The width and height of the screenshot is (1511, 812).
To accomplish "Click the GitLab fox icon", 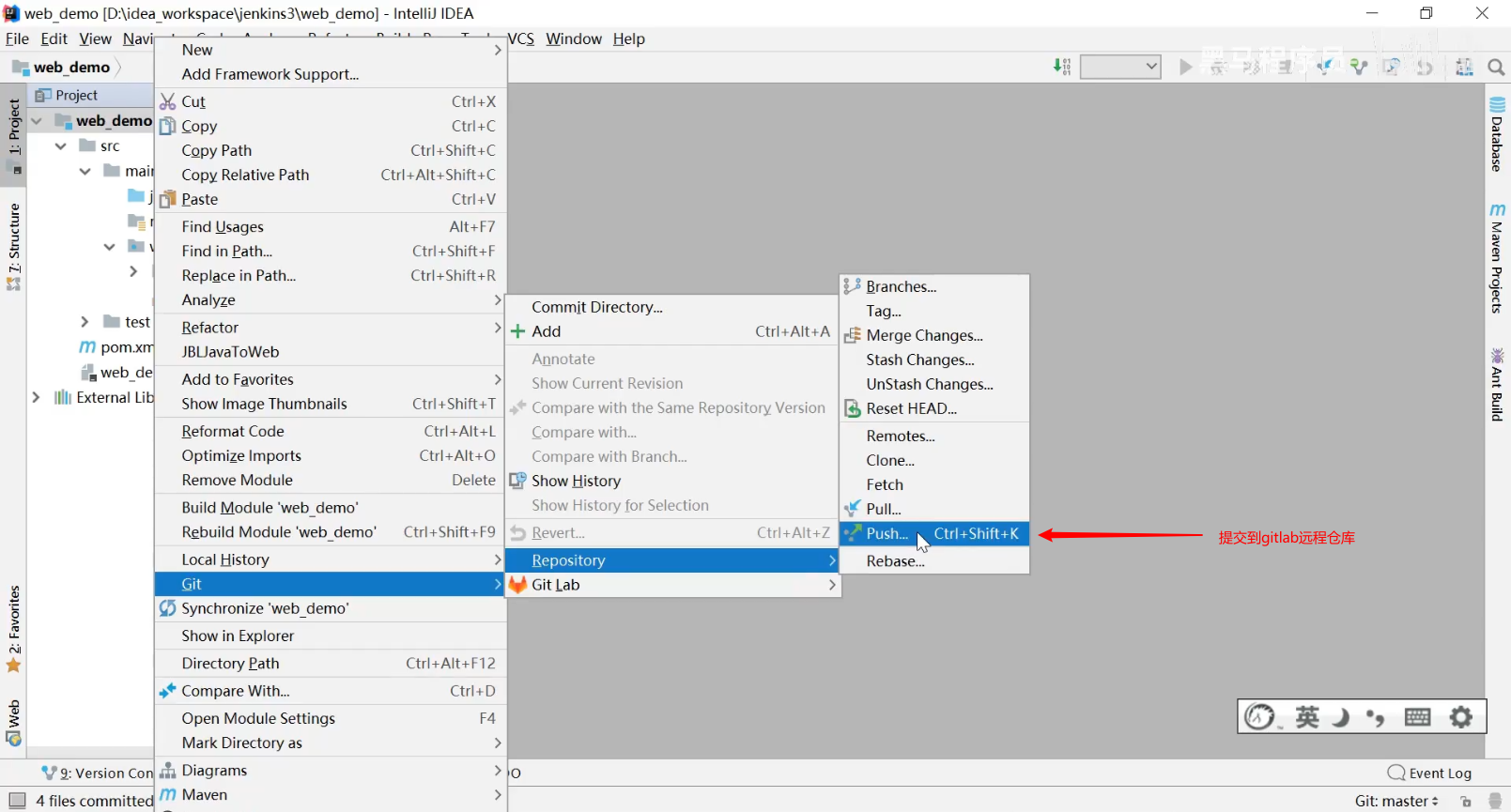I will point(517,584).
